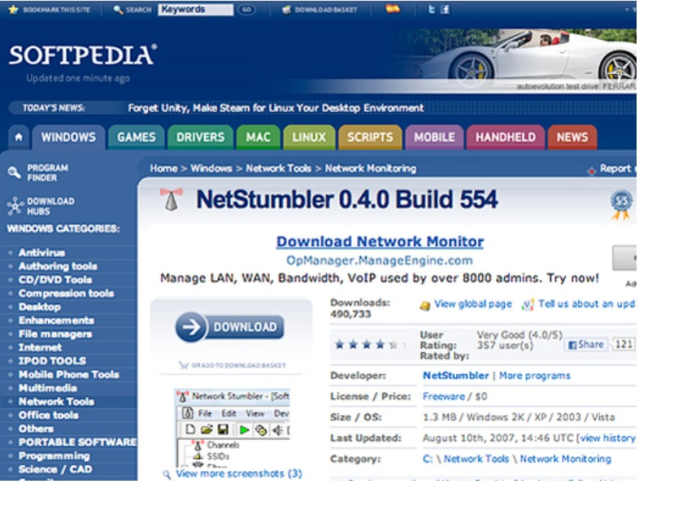This screenshot has width=700, height=523.
Task: Click the Freeware license link
Action: pyautogui.click(x=444, y=396)
